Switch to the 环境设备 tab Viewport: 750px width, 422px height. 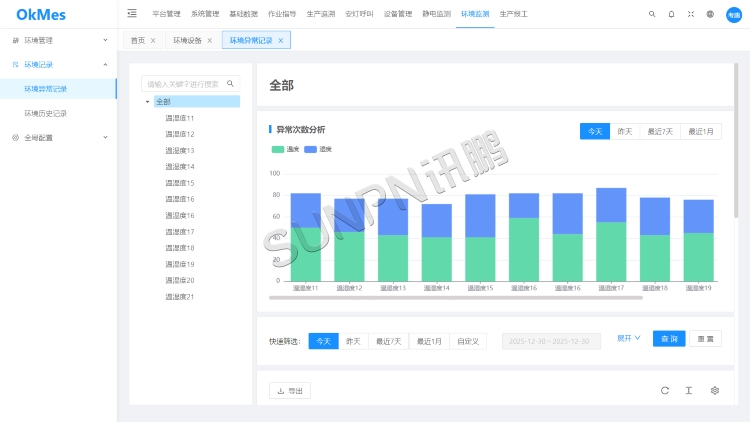tap(188, 41)
